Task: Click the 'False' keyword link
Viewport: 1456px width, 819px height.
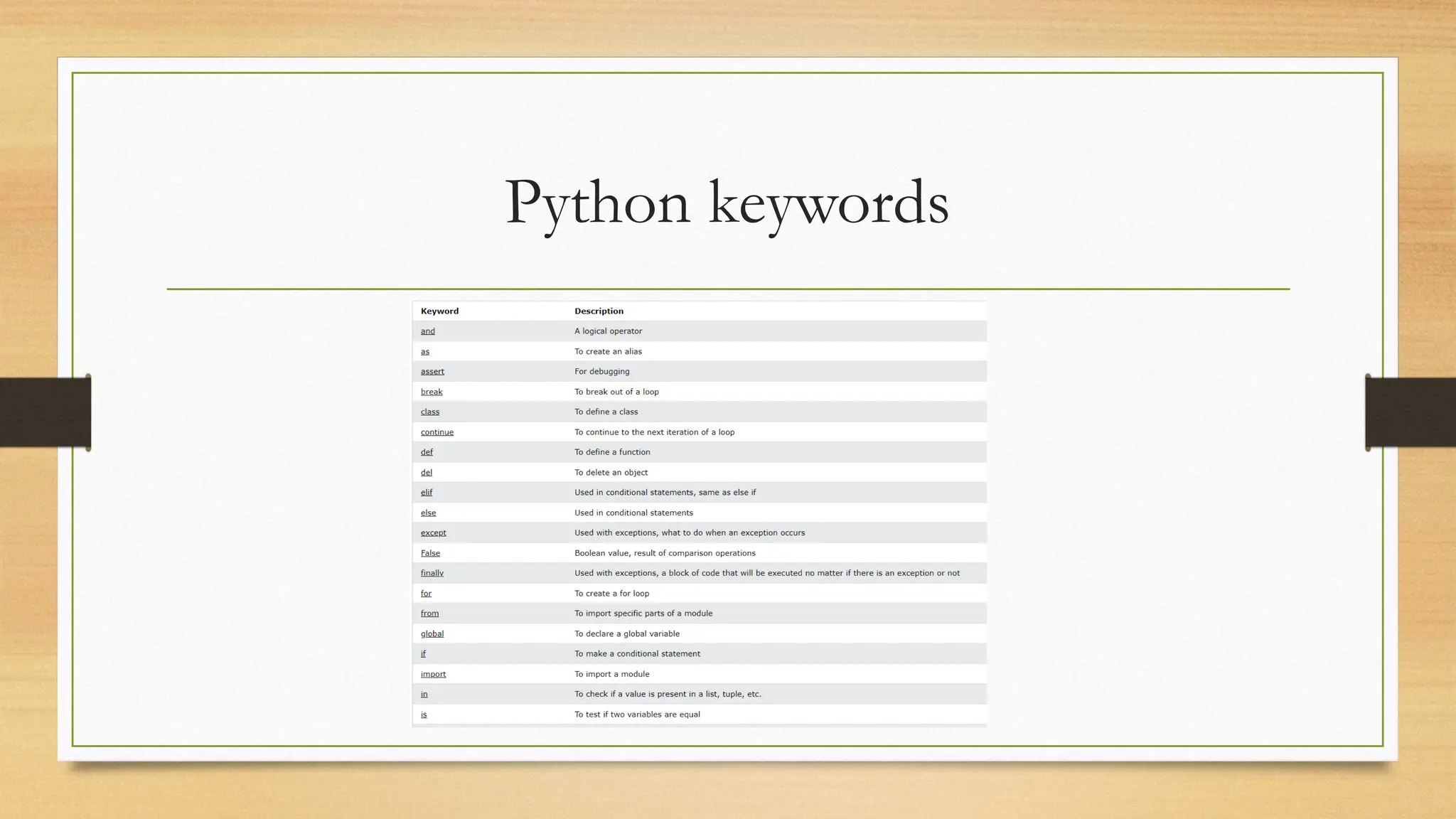Action: (430, 553)
